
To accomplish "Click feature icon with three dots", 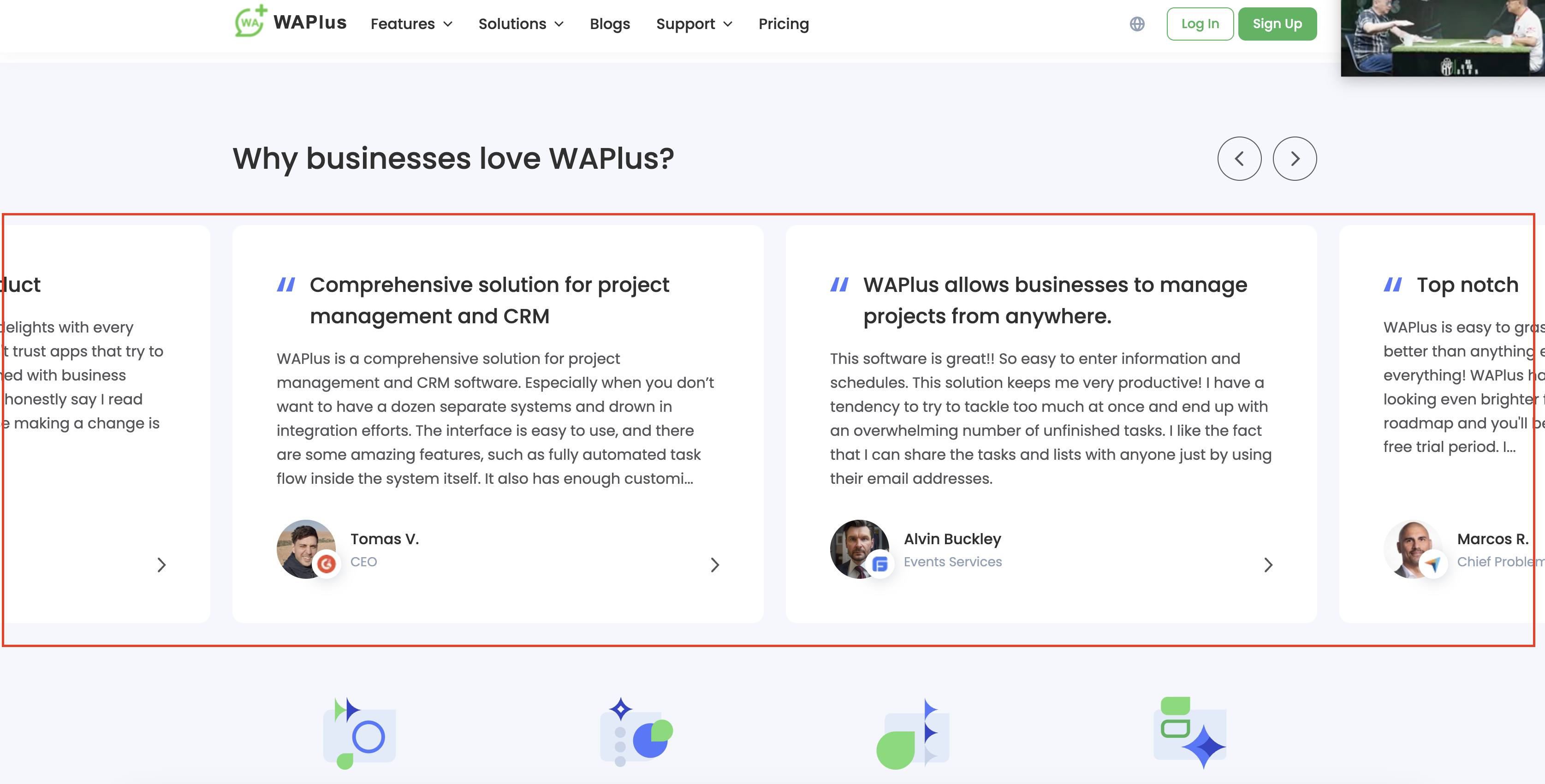I will (x=636, y=732).
